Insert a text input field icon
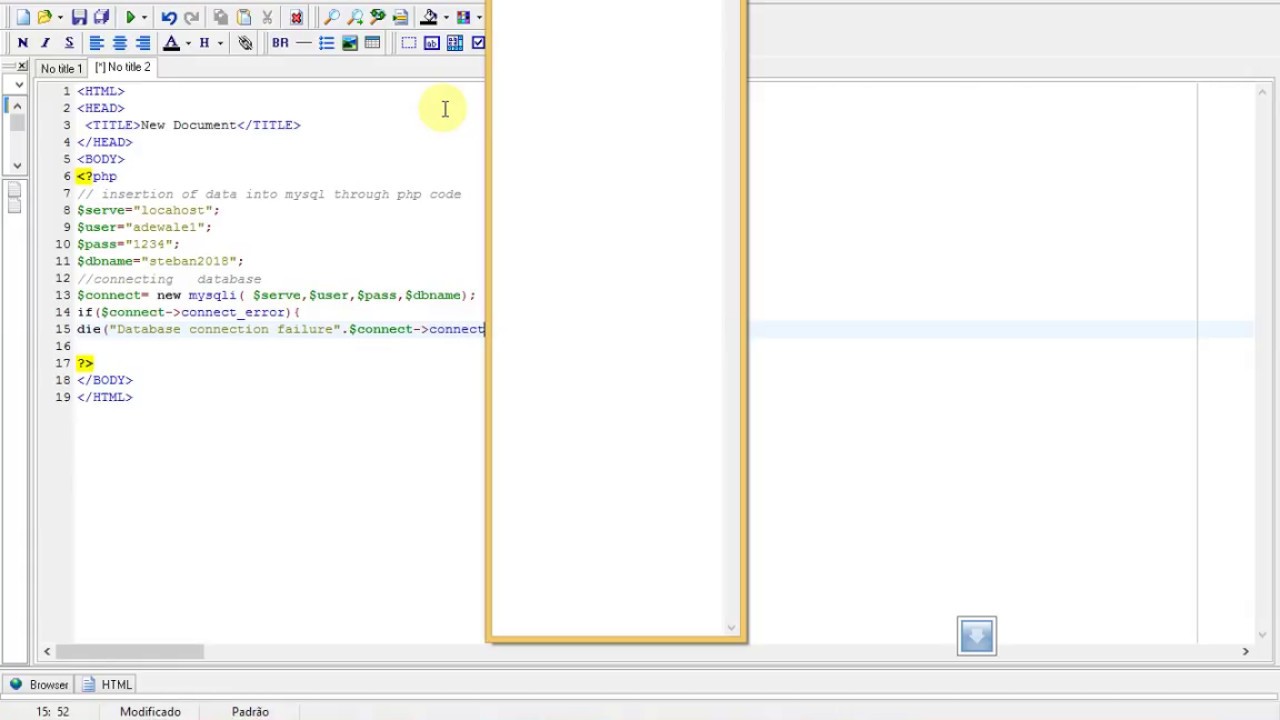1280x720 pixels. pyautogui.click(x=432, y=43)
